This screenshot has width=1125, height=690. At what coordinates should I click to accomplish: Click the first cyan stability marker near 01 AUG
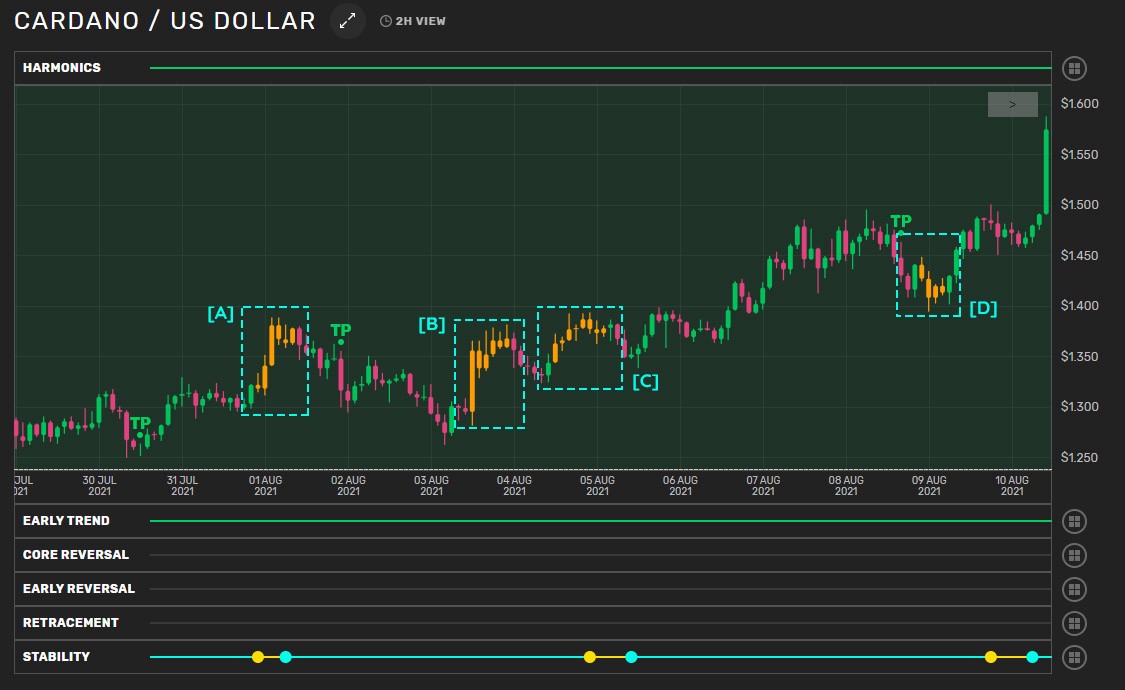click(x=286, y=657)
